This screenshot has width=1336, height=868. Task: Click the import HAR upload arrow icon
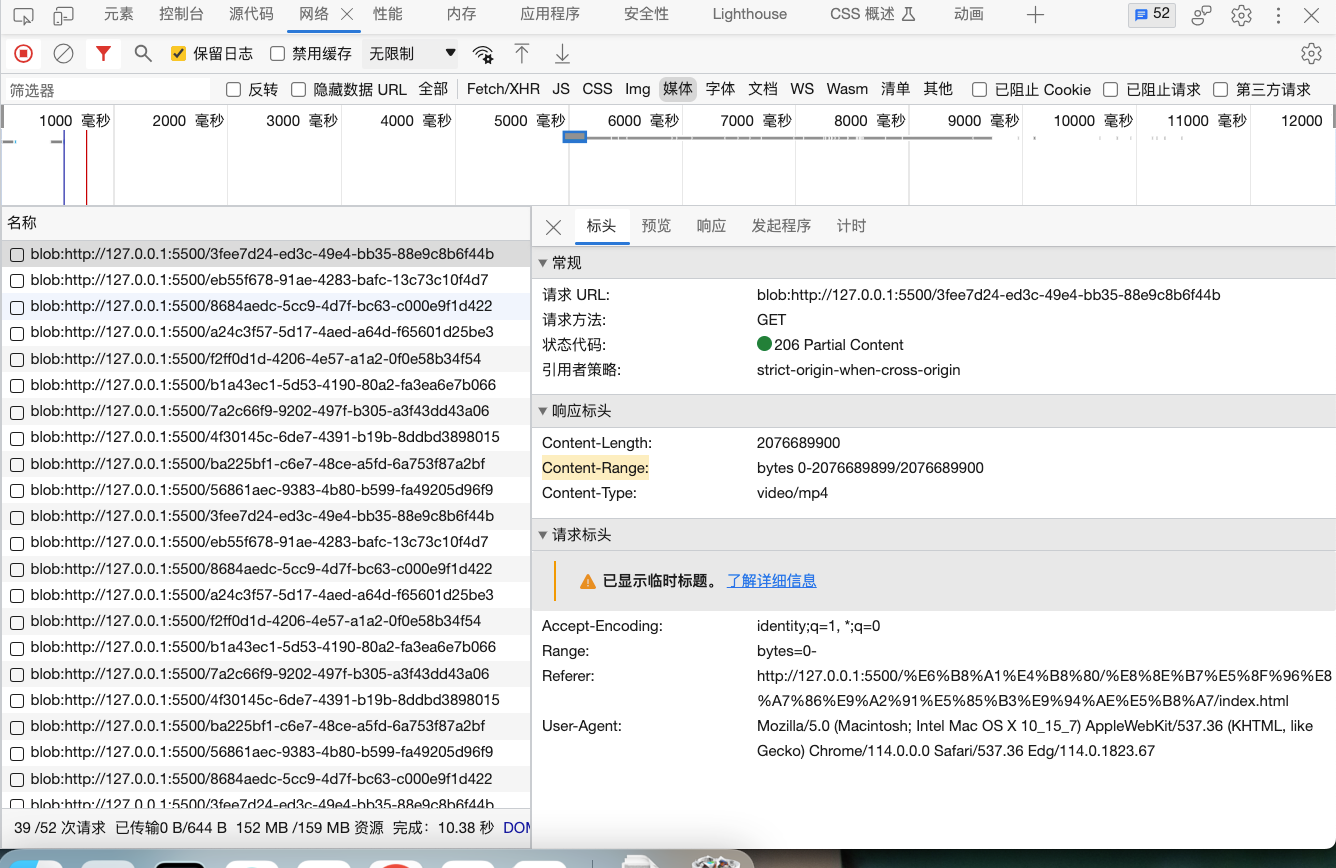(x=522, y=53)
